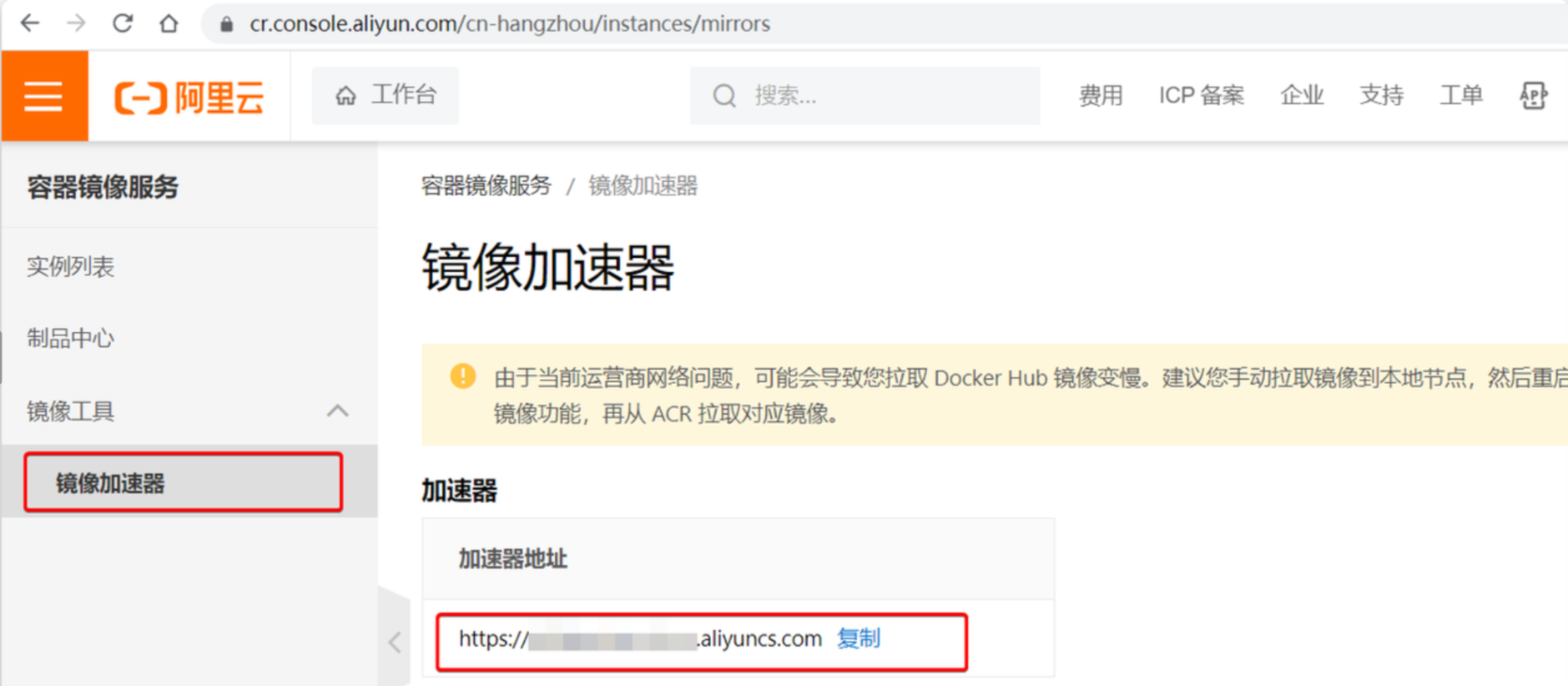
Task: Click the magnifier search icon
Action: coord(724,96)
